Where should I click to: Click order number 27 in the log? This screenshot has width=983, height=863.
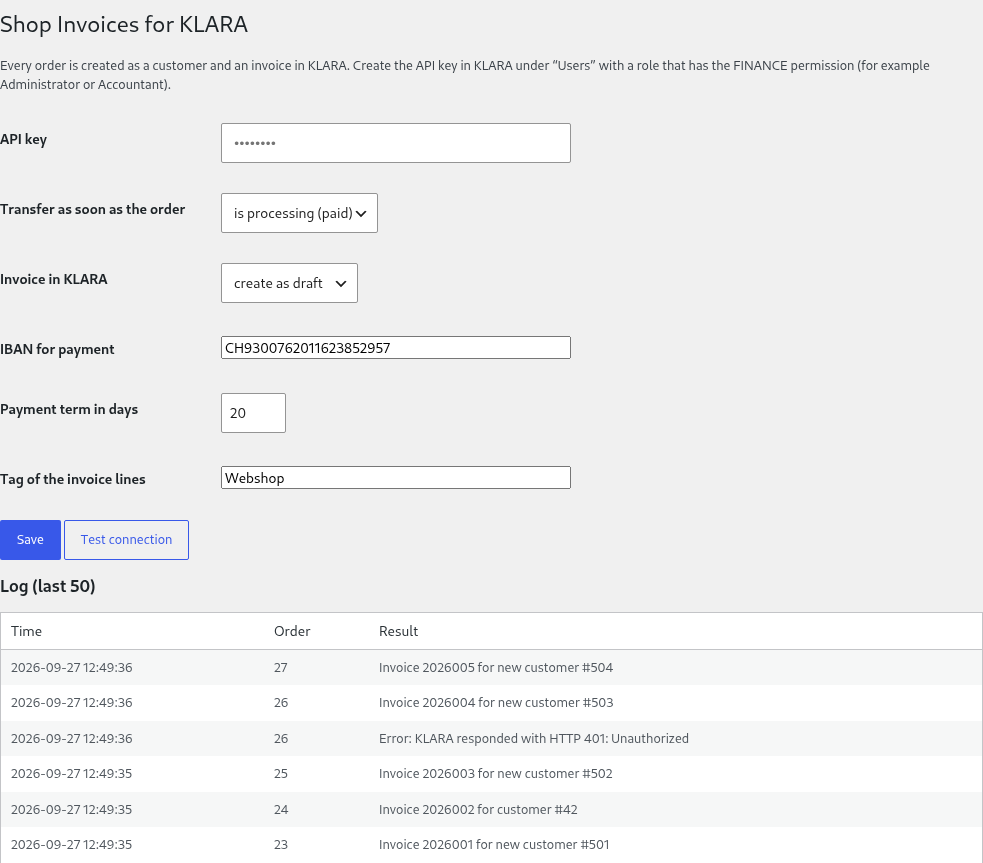pos(281,667)
